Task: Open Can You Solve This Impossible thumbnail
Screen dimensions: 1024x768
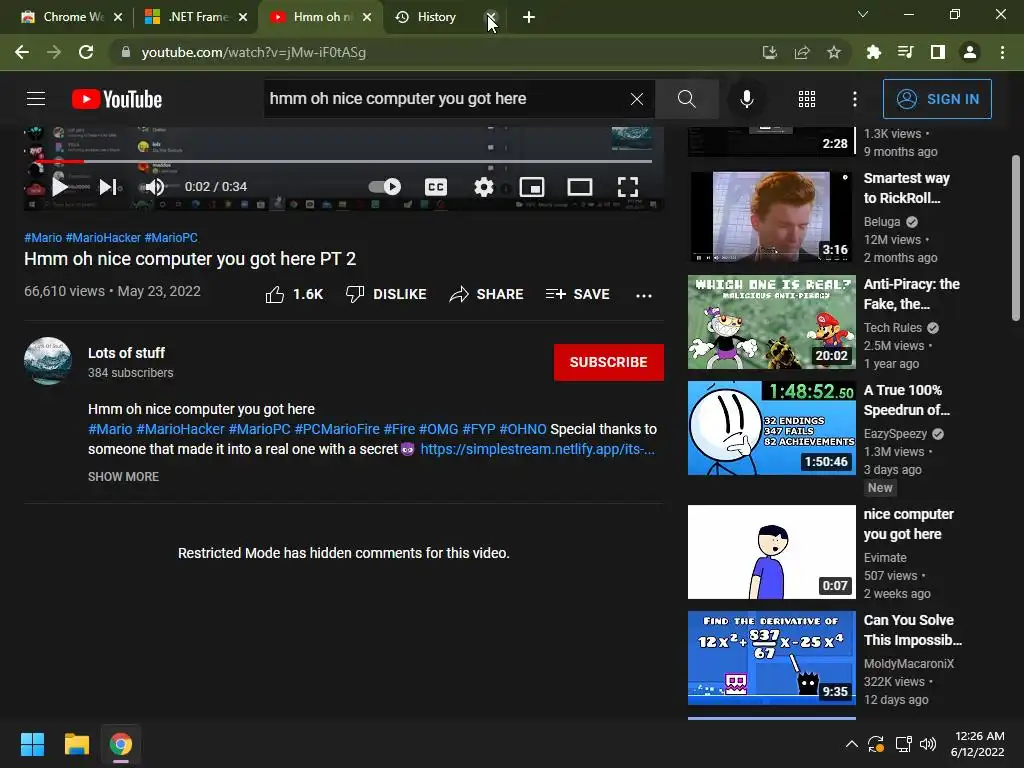Action: (771, 658)
